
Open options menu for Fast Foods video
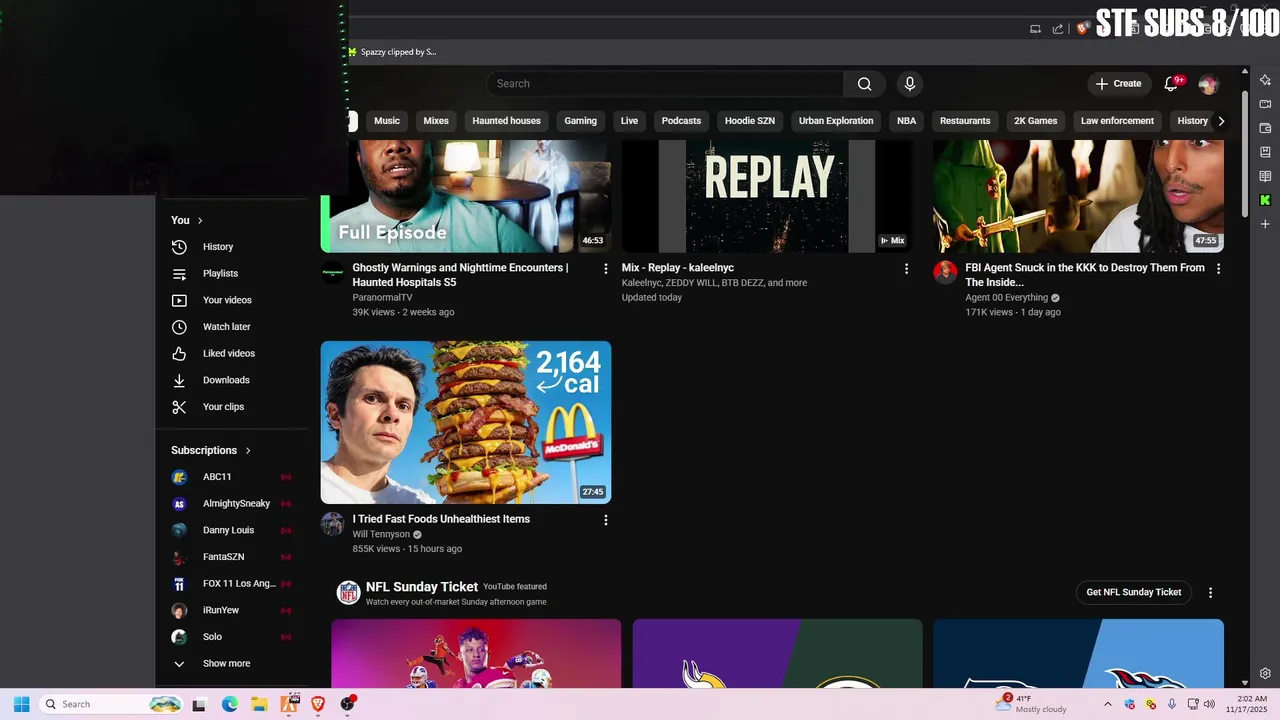point(605,520)
